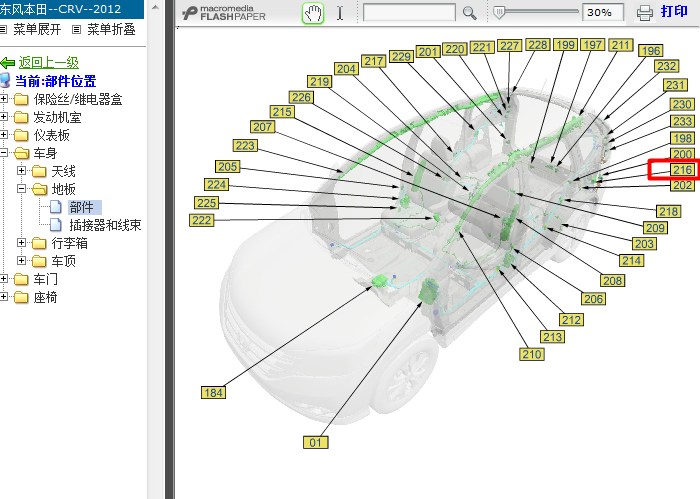Click component label 01
The image size is (700, 499).
(316, 442)
